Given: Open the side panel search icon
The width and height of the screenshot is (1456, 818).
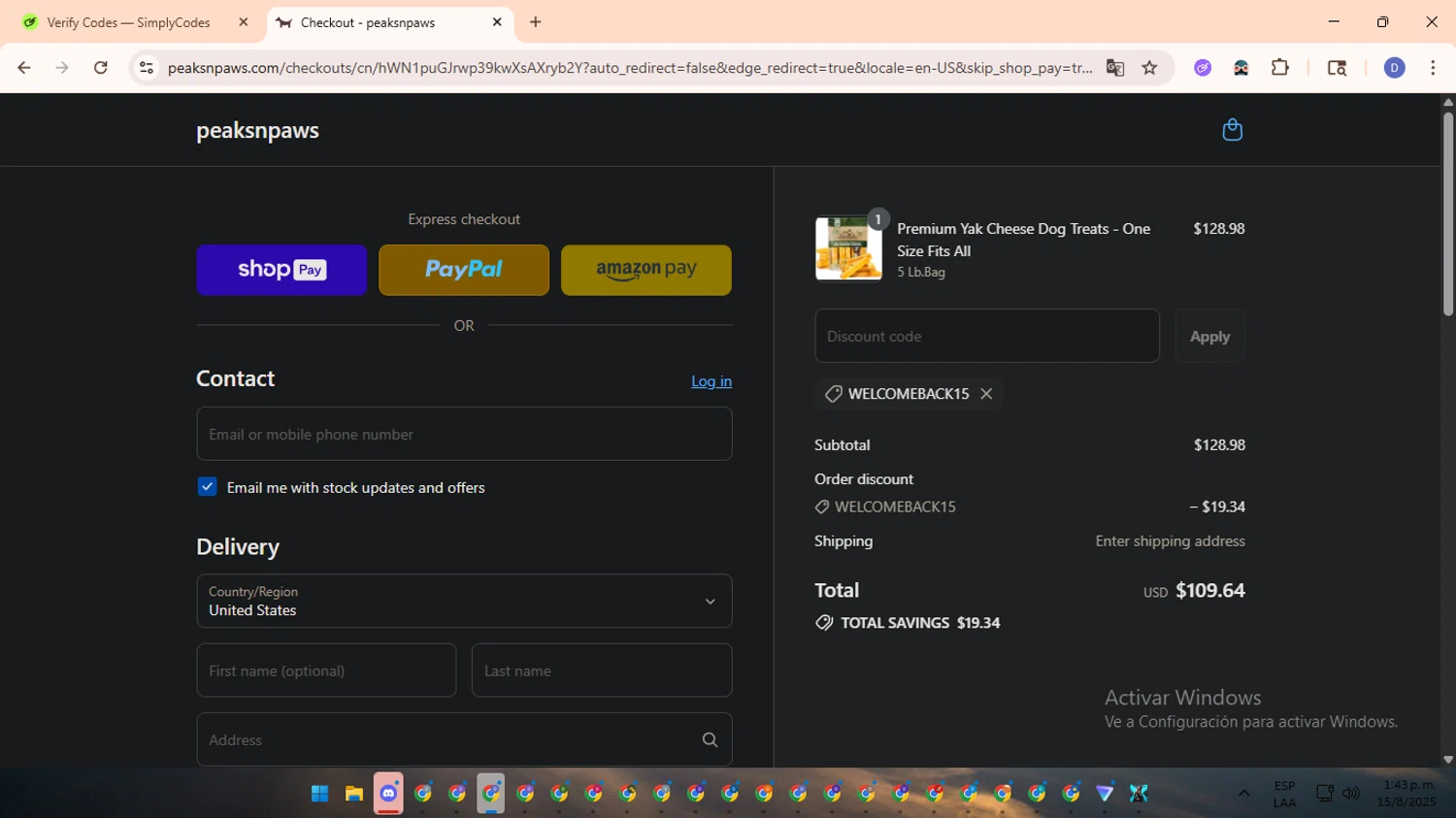Looking at the screenshot, I should click(x=1337, y=68).
